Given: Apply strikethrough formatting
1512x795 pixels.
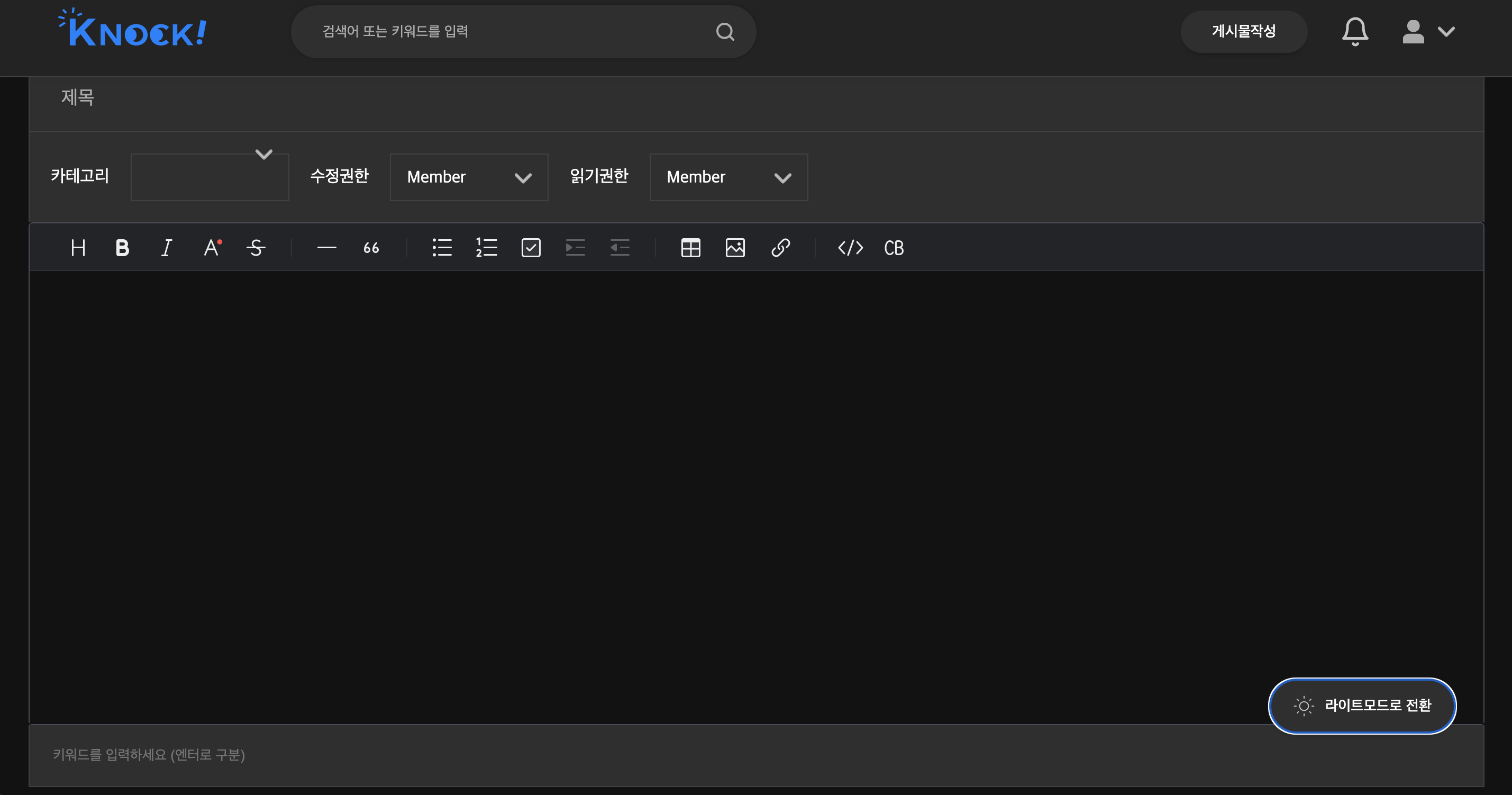Looking at the screenshot, I should [x=256, y=248].
